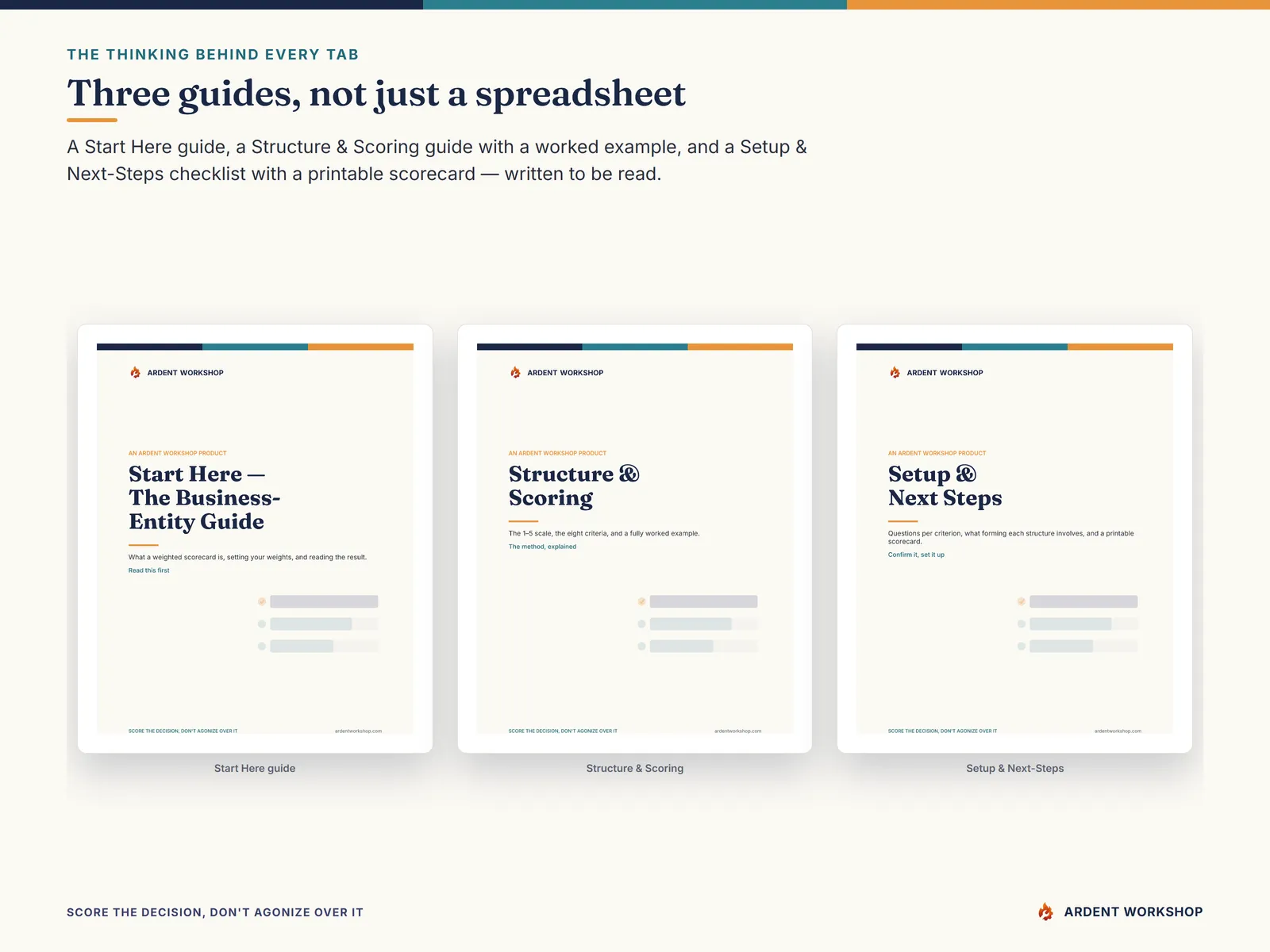Screen dimensions: 1270x952
Task: Click "ARDENT WORKSHOP" on the Structure & Scoring cover header
Action: tap(565, 373)
